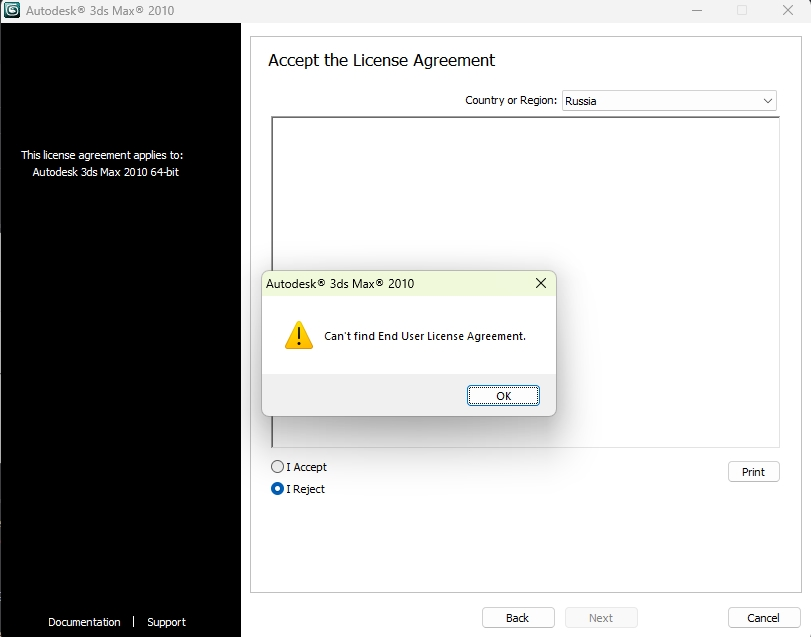Click the maximize button of the installer window
This screenshot has width=811, height=637.
click(742, 10)
